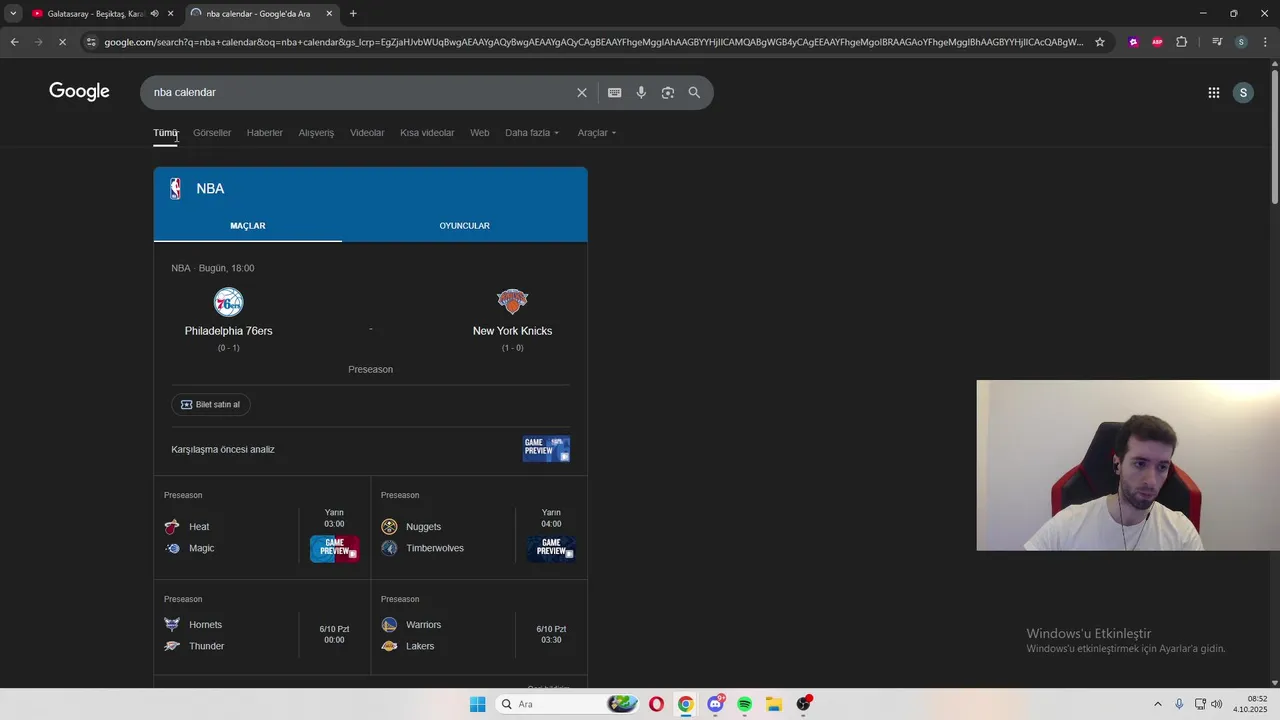Open the Warriors vs Lakers match
Image resolution: width=1280 pixels, height=720 pixels.
click(x=479, y=627)
